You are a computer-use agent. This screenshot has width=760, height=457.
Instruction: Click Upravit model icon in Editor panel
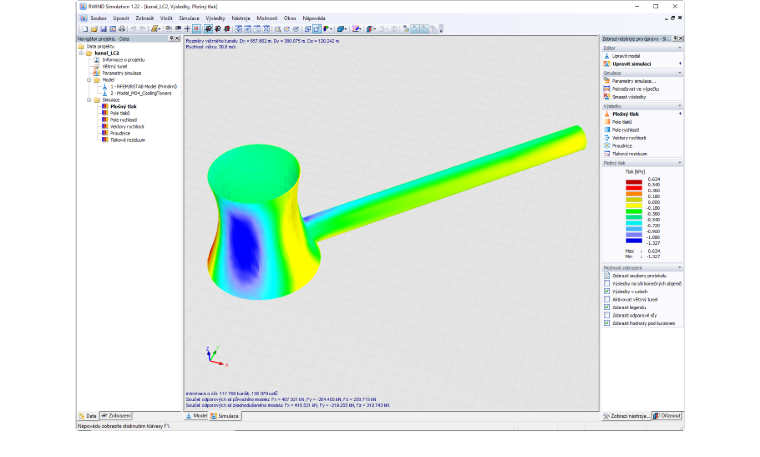[x=607, y=56]
